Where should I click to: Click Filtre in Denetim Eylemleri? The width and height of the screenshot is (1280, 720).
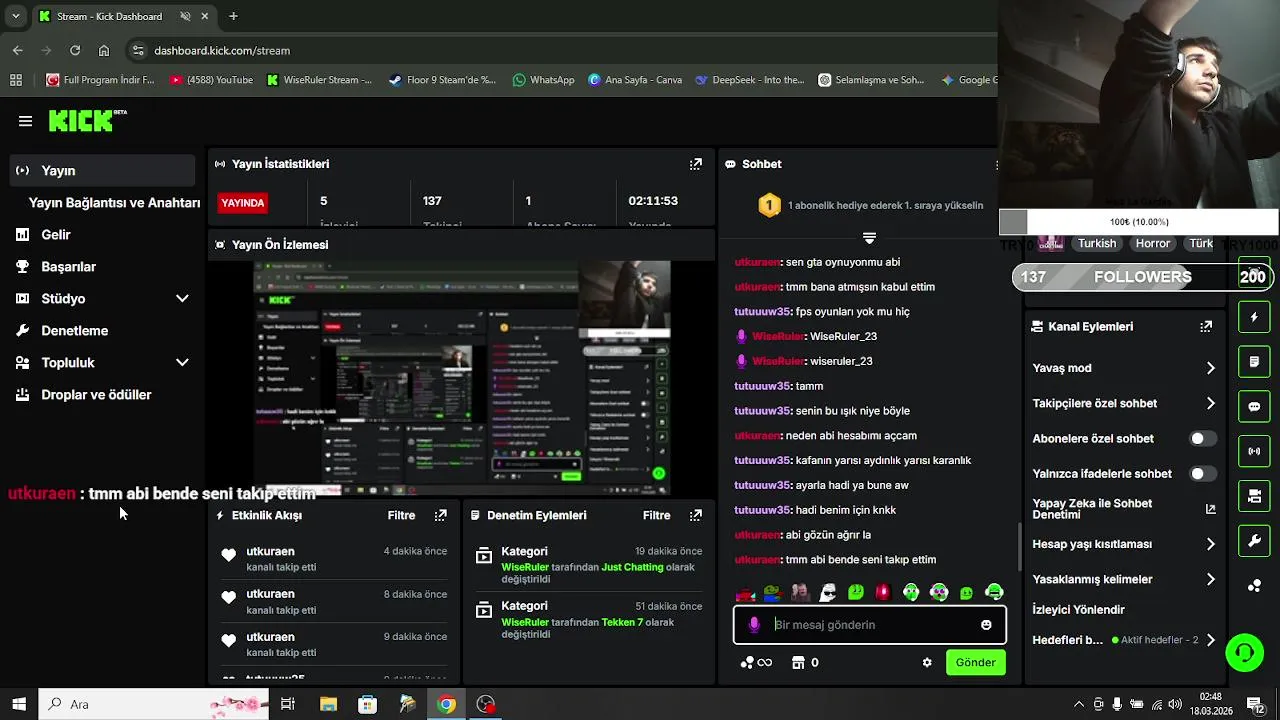(x=656, y=515)
